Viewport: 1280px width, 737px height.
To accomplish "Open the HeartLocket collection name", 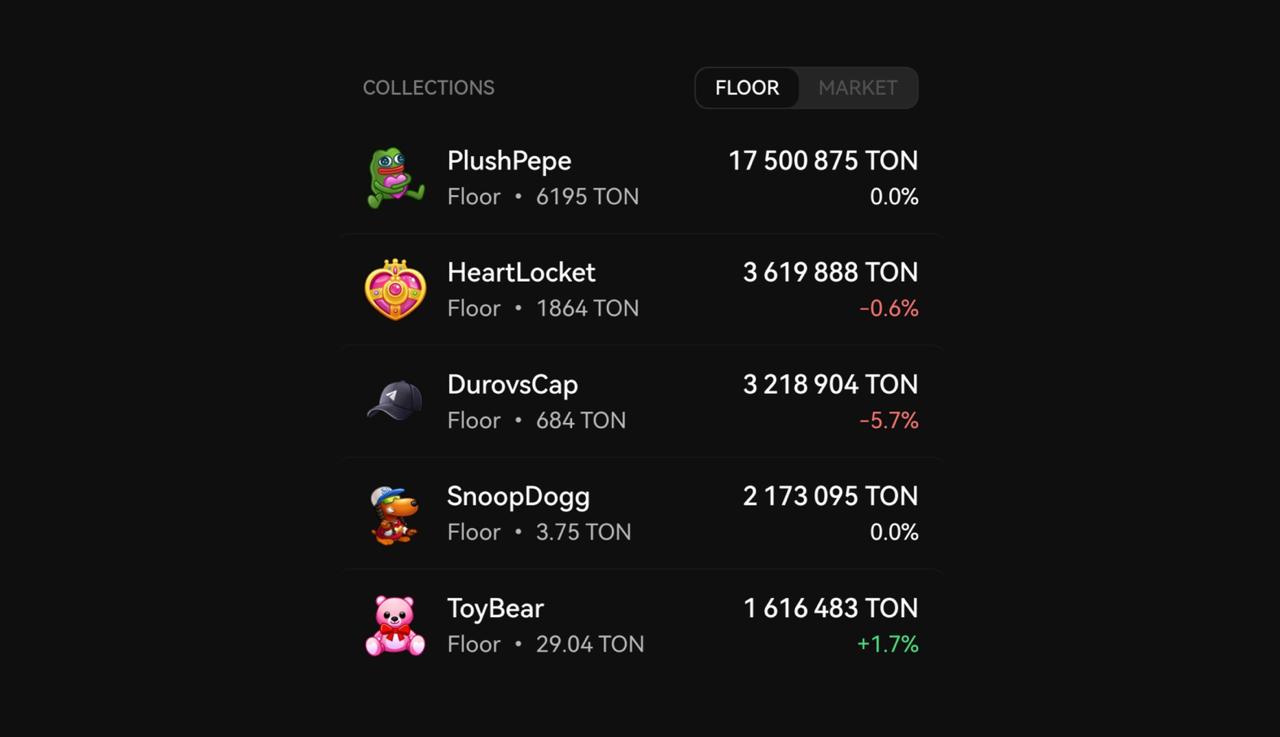I will click(521, 272).
